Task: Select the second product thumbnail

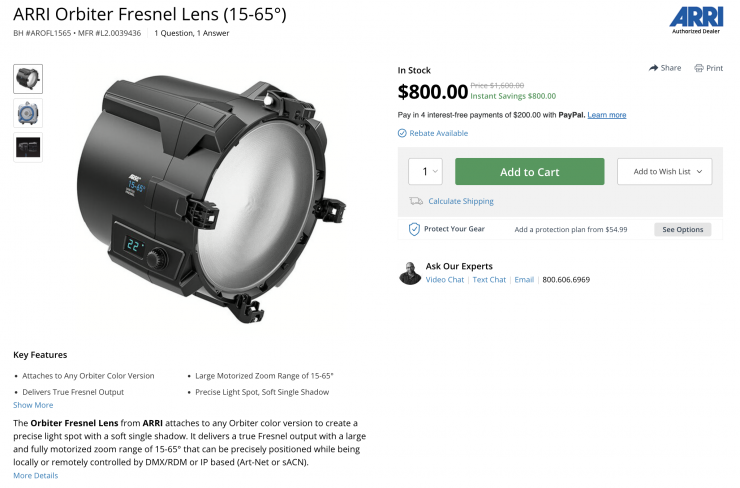Action: coord(28,113)
